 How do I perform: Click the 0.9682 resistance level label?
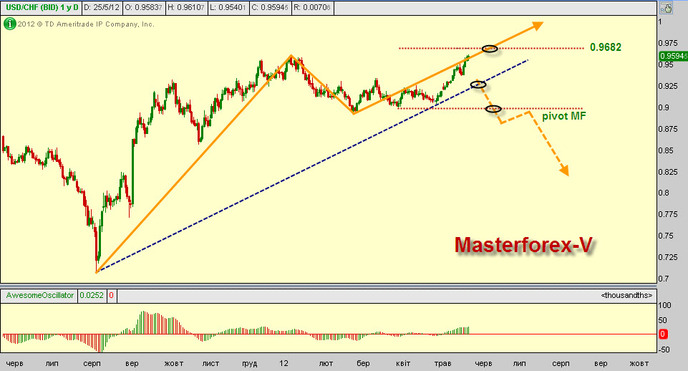click(606, 47)
